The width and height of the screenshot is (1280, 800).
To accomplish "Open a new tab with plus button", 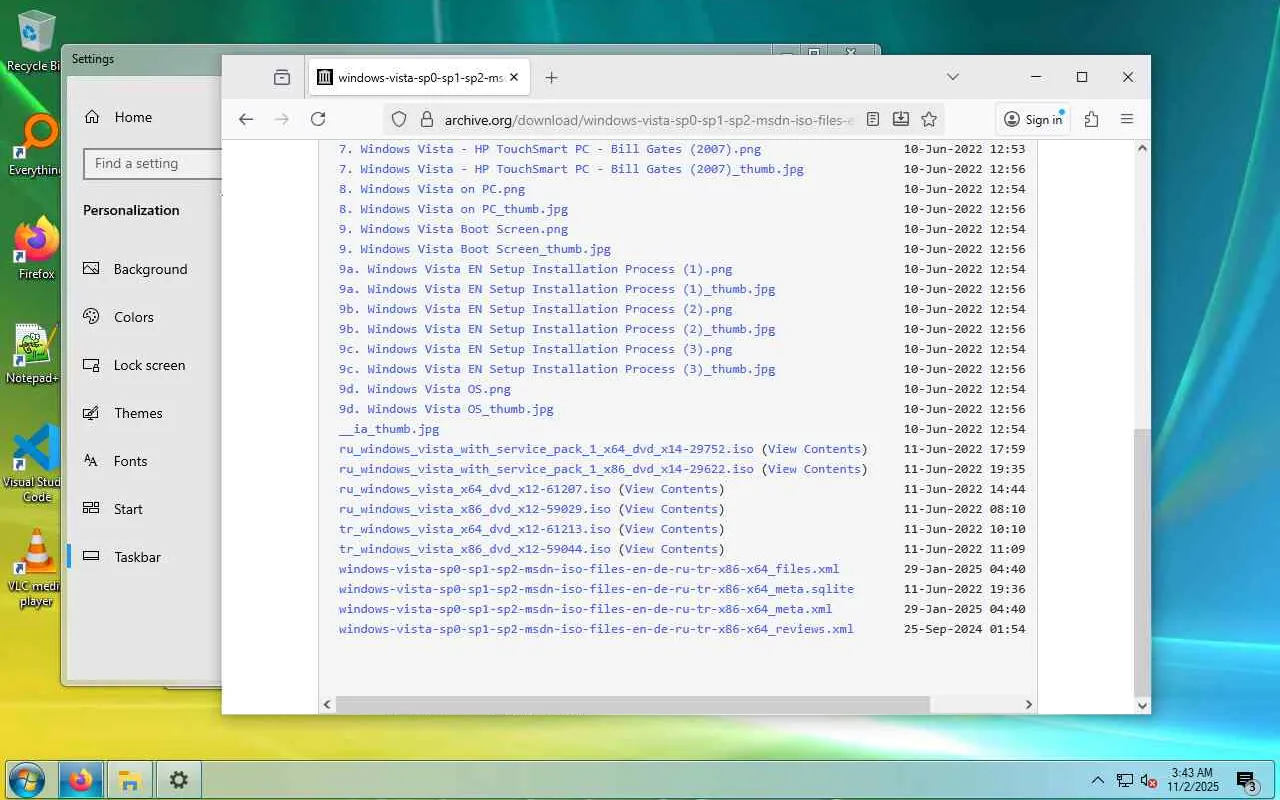I will pyautogui.click(x=551, y=77).
